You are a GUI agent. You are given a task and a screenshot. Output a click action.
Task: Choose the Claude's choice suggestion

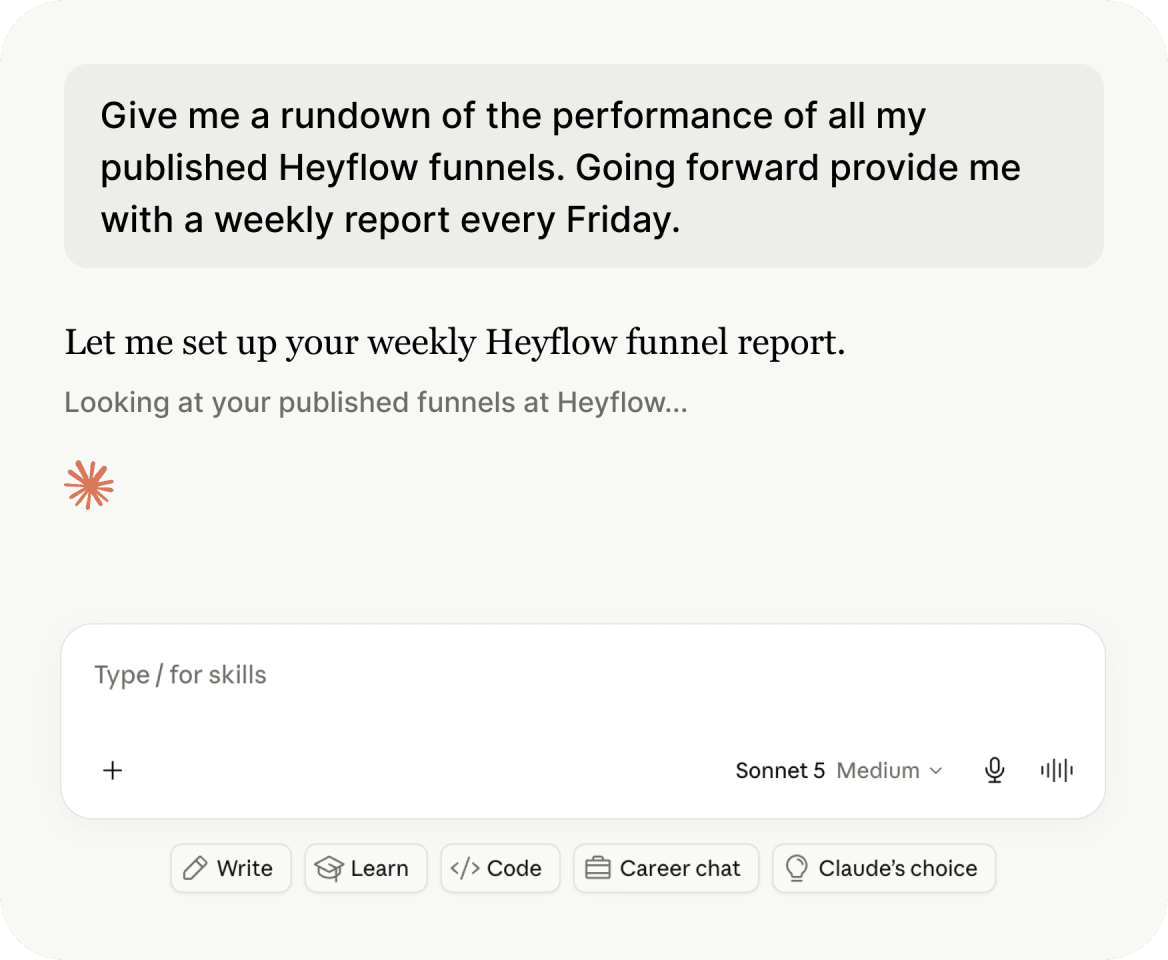click(x=883, y=868)
